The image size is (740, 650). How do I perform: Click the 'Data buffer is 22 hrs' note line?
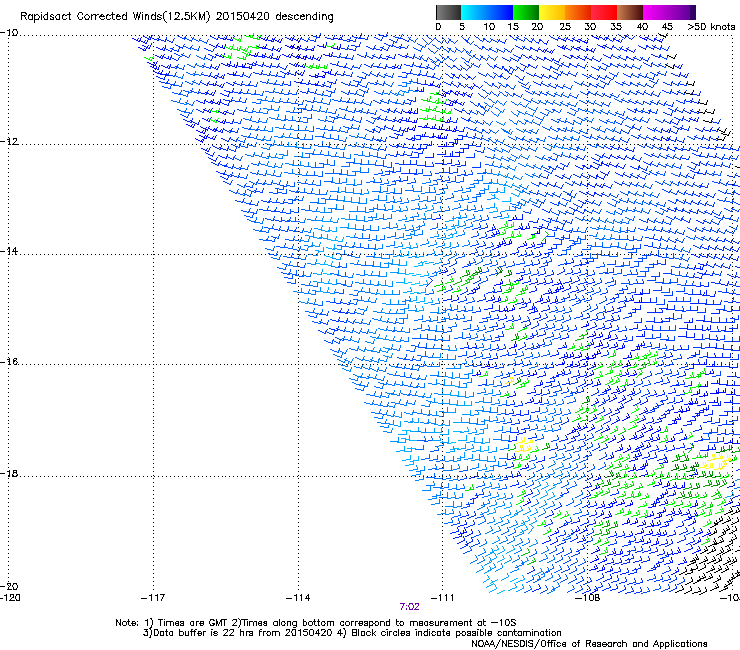352,633
